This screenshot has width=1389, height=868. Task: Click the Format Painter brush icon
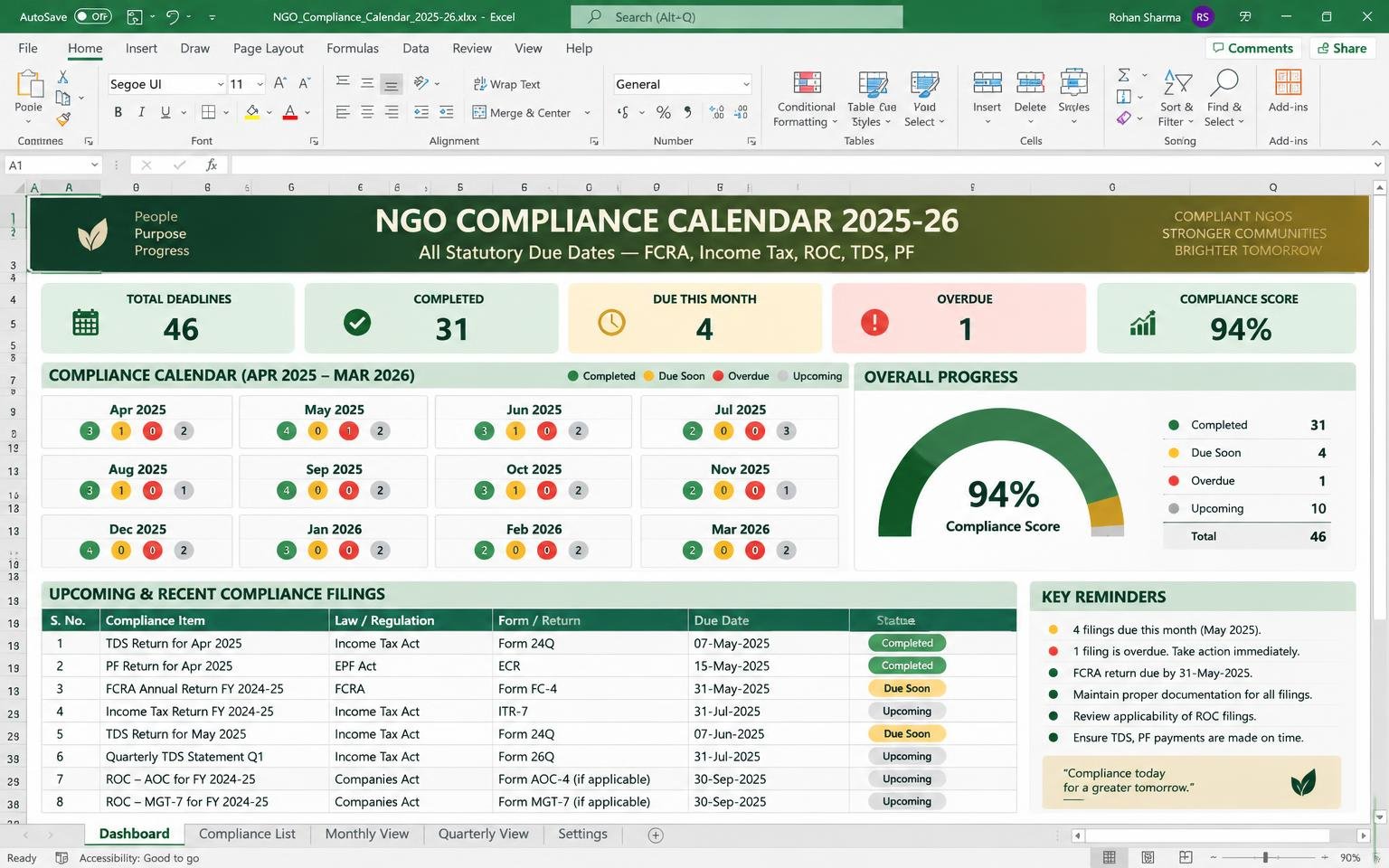pos(62,119)
